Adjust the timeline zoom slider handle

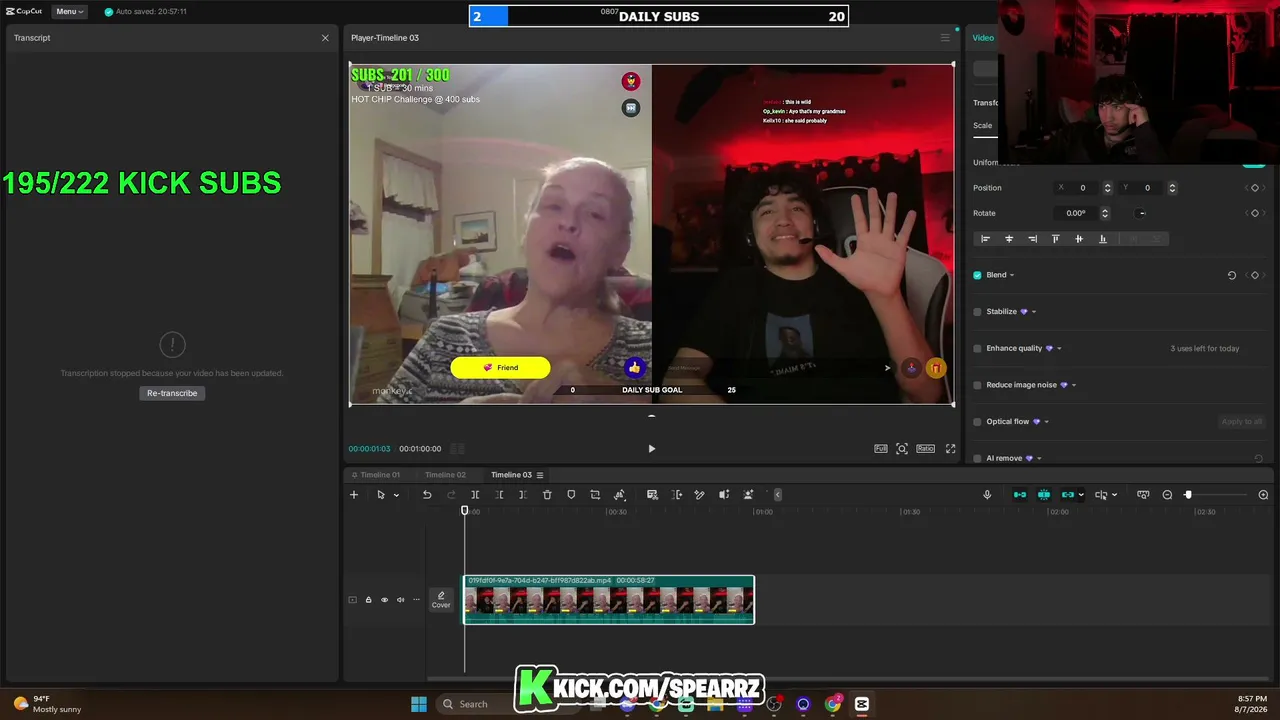[1188, 495]
